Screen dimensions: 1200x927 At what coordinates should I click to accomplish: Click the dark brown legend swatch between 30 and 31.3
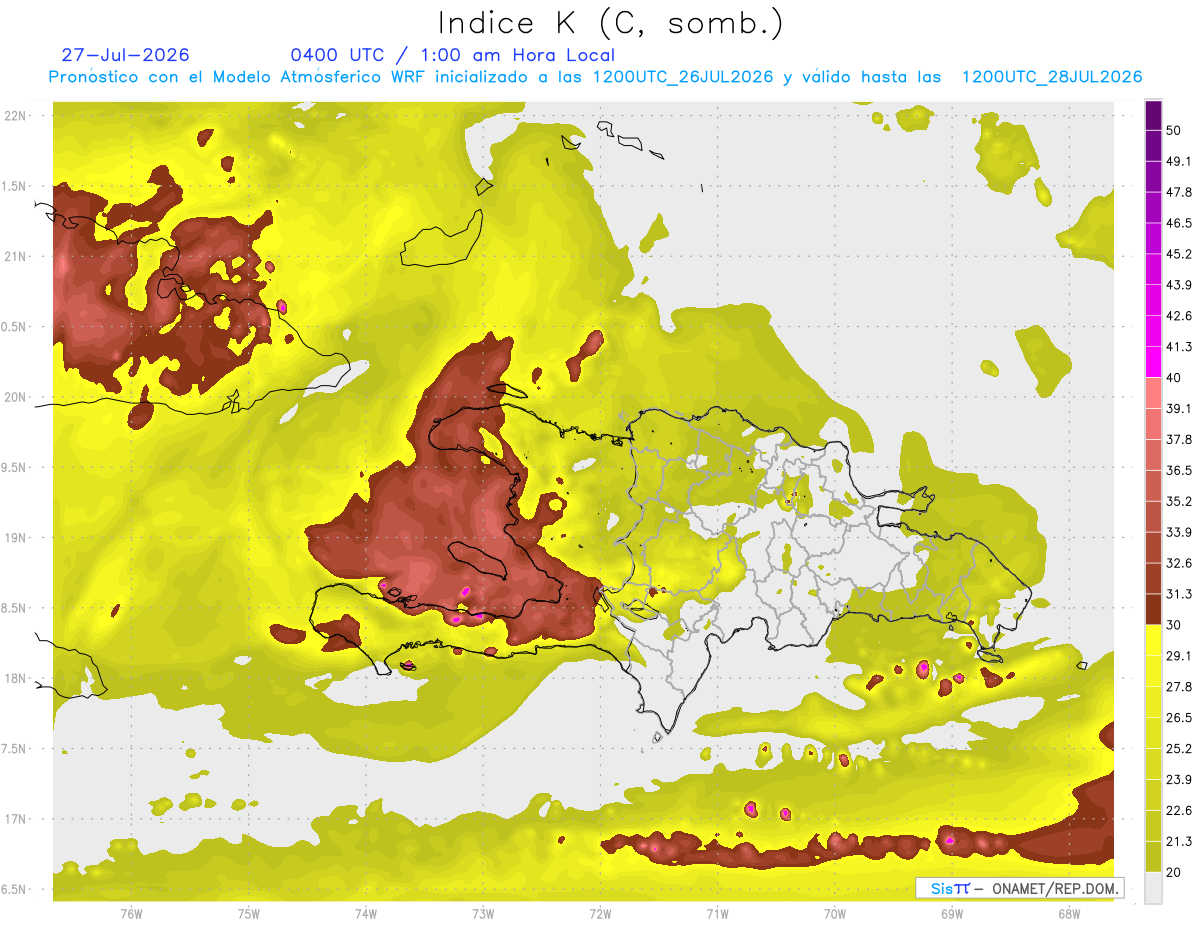pos(1153,610)
